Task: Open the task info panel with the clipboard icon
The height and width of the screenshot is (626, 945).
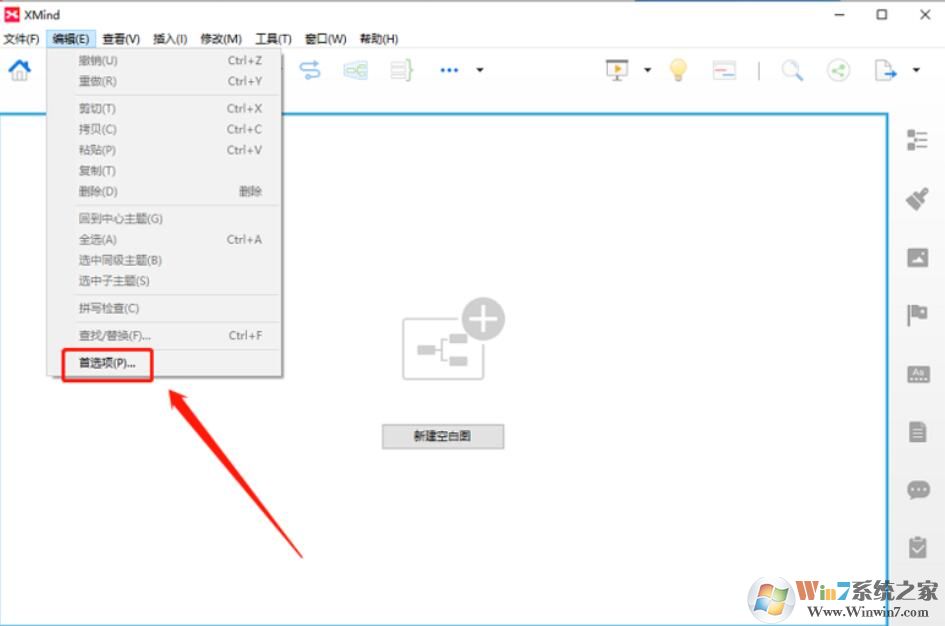Action: coord(918,547)
